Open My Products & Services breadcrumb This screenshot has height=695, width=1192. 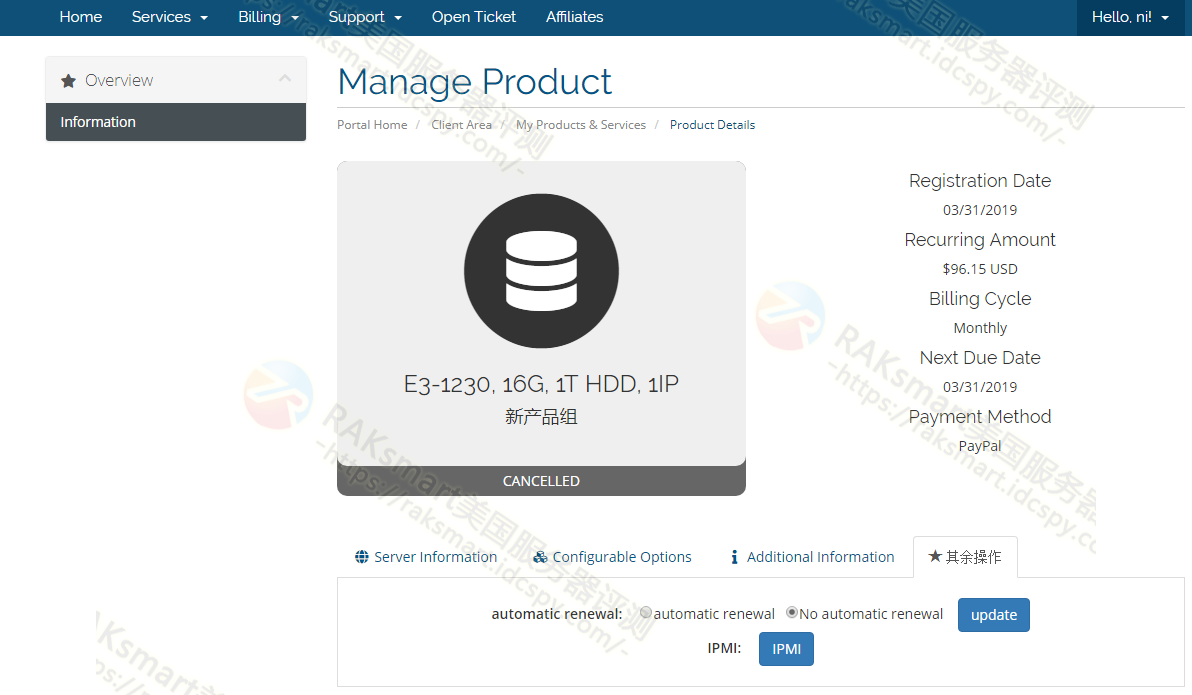(581, 125)
